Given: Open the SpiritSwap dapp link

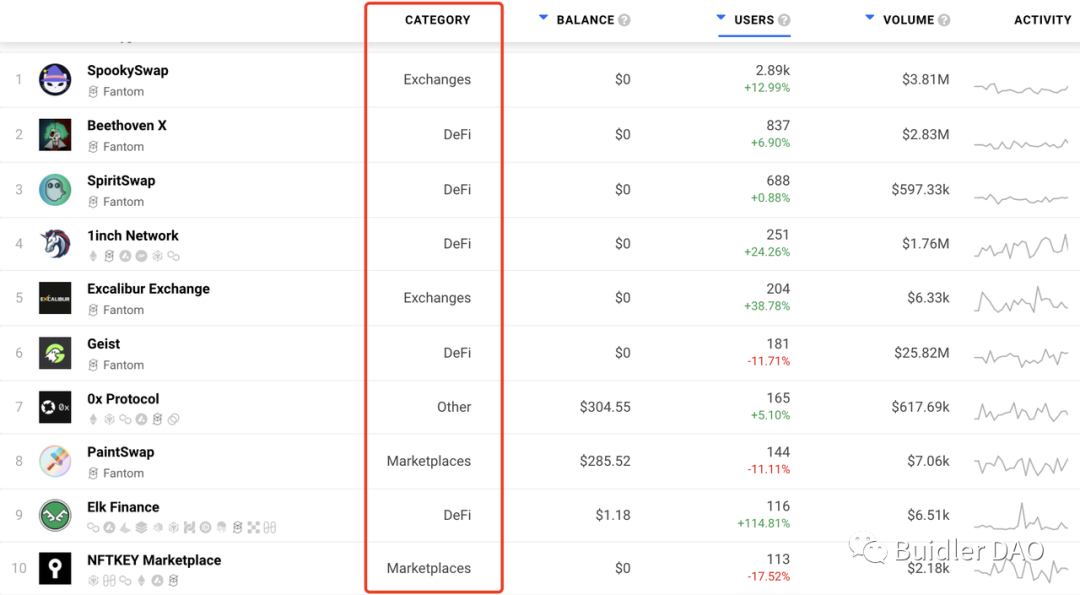Looking at the screenshot, I should coord(121,180).
